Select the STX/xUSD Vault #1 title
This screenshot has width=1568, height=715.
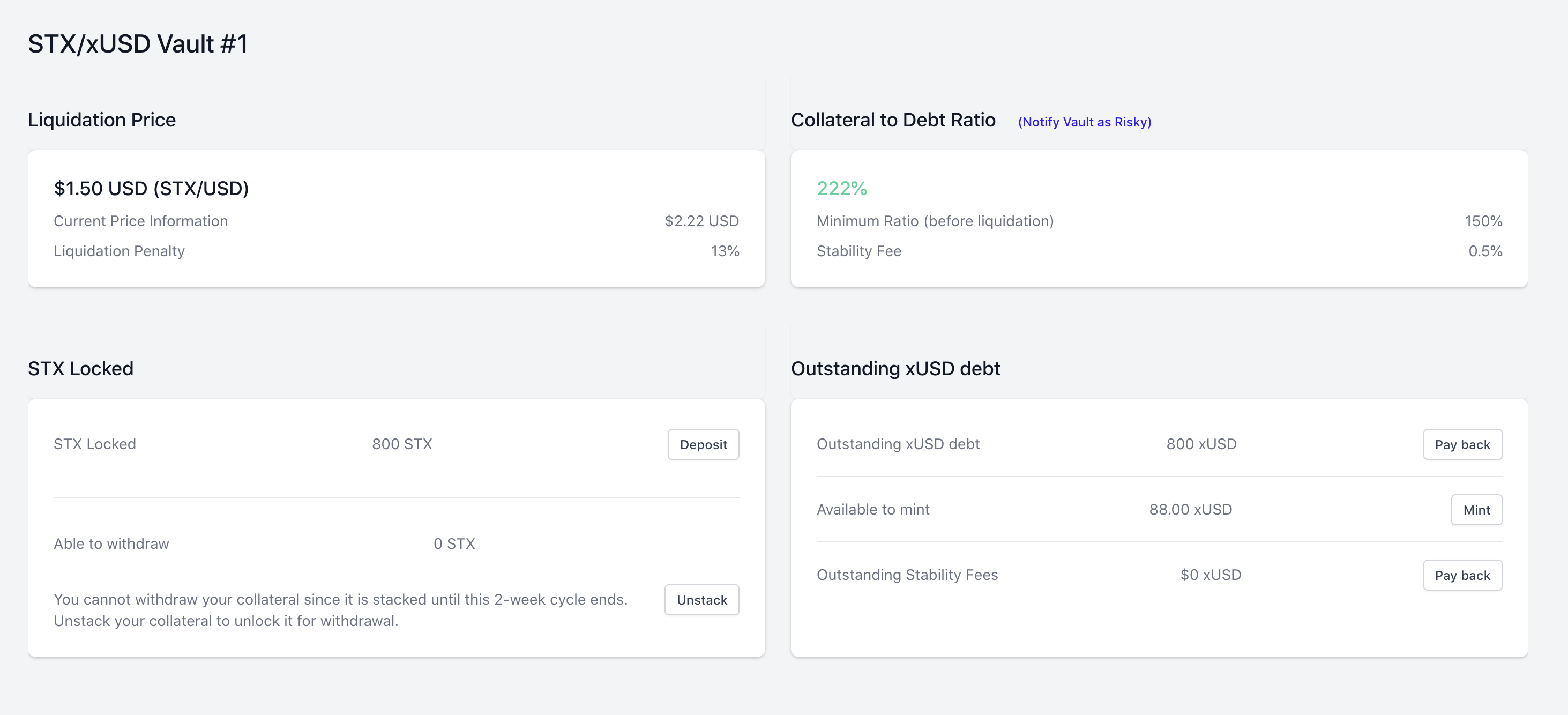pos(138,43)
